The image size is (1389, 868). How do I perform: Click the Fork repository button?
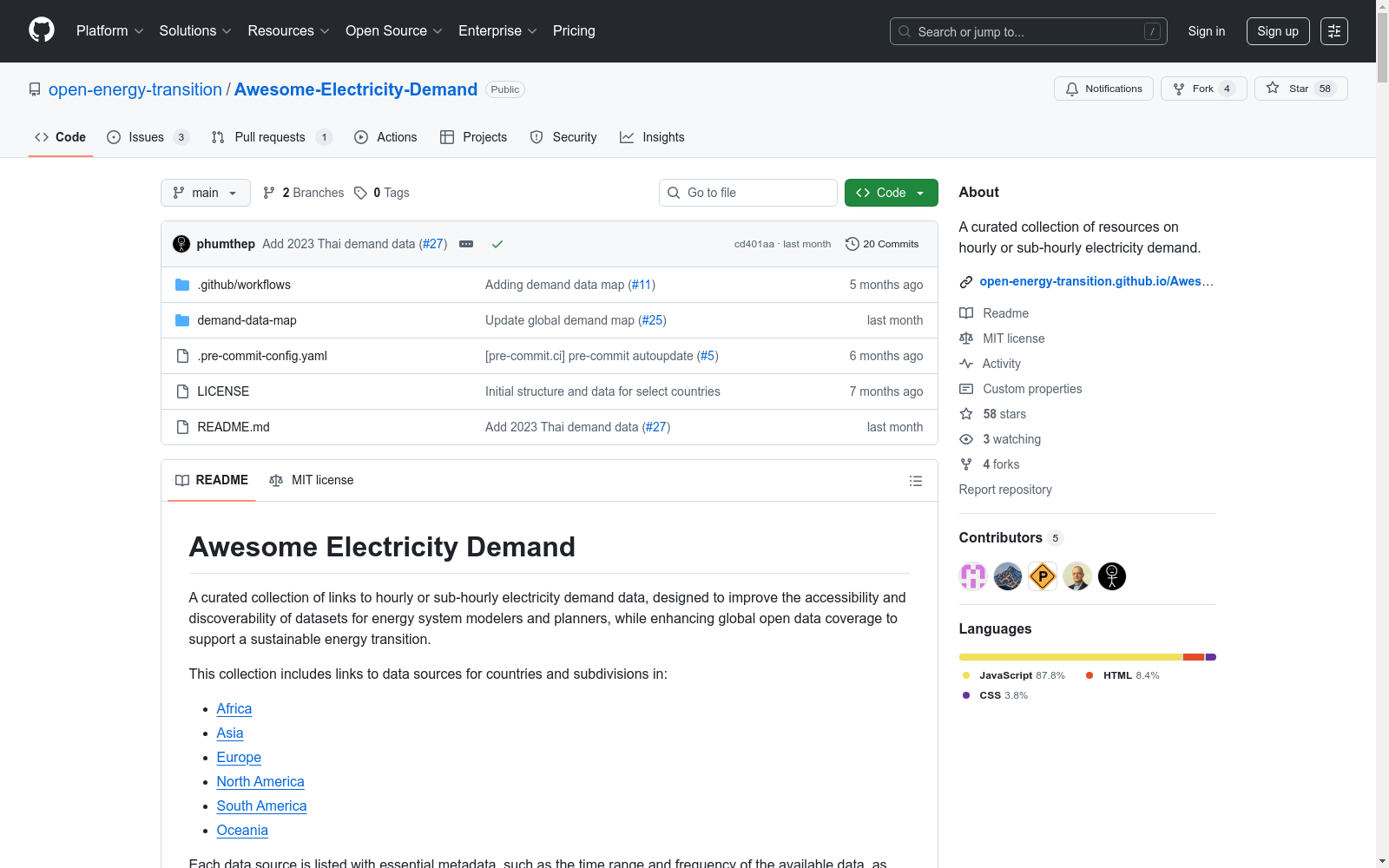point(1203,89)
